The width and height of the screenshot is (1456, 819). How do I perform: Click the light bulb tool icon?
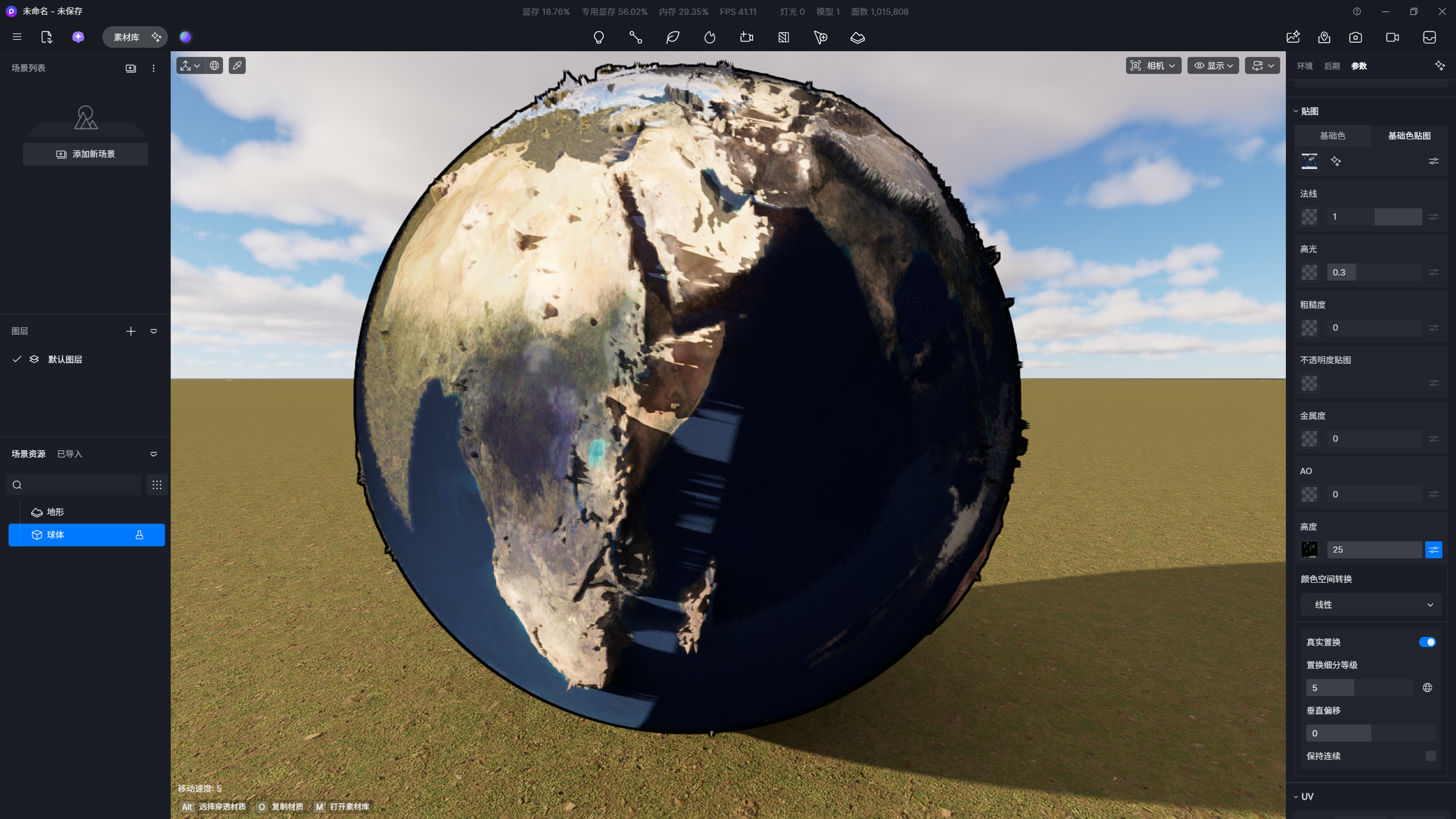(x=599, y=38)
